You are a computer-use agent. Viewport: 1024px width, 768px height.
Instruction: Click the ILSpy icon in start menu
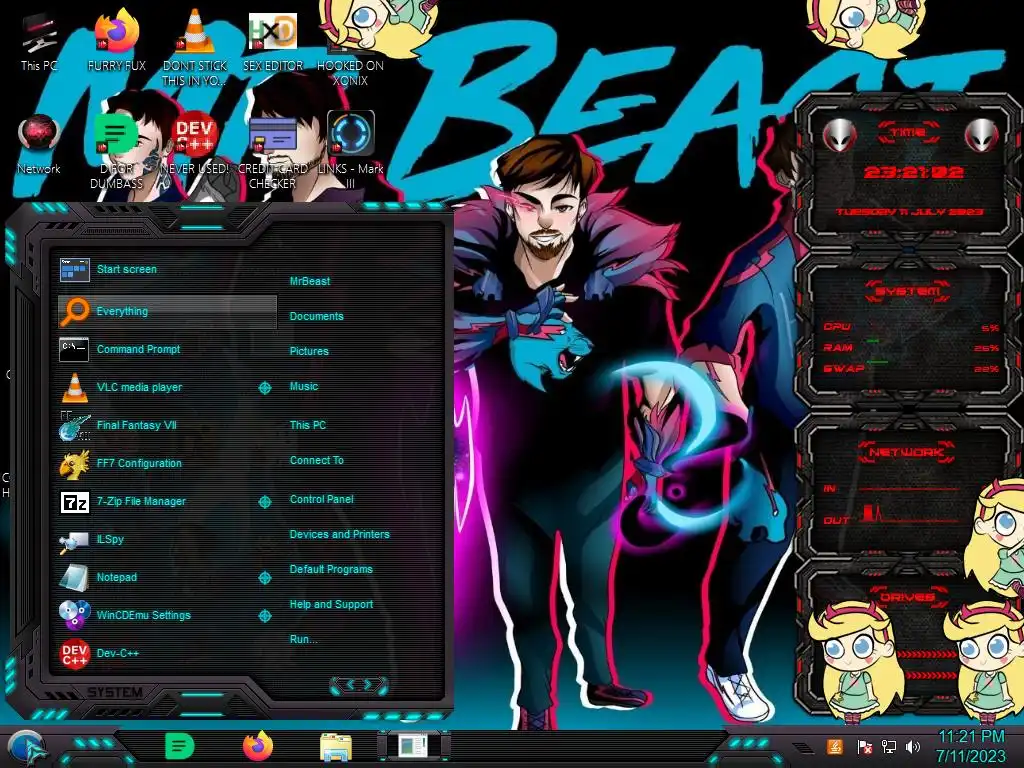pos(74,540)
